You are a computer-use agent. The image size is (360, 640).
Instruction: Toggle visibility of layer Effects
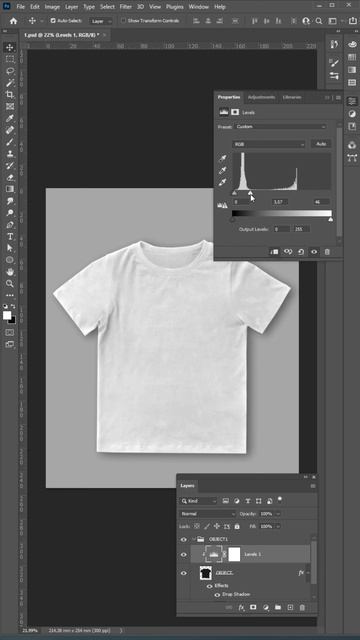pos(209,586)
